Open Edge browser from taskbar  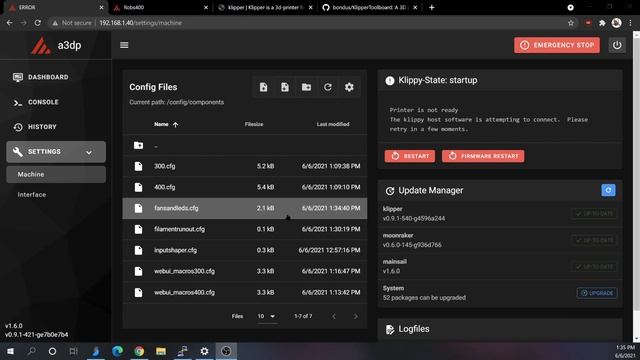[118, 351]
